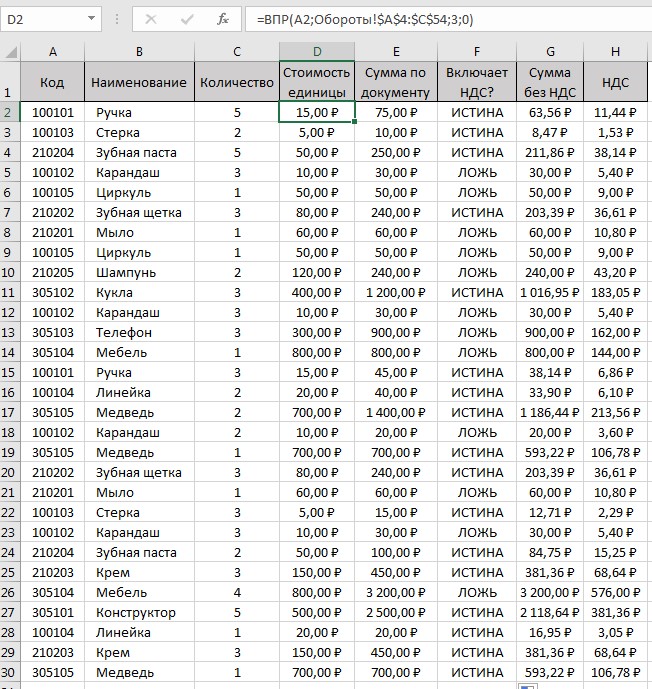Select column D header
This screenshot has width=652, height=689.
pos(317,52)
